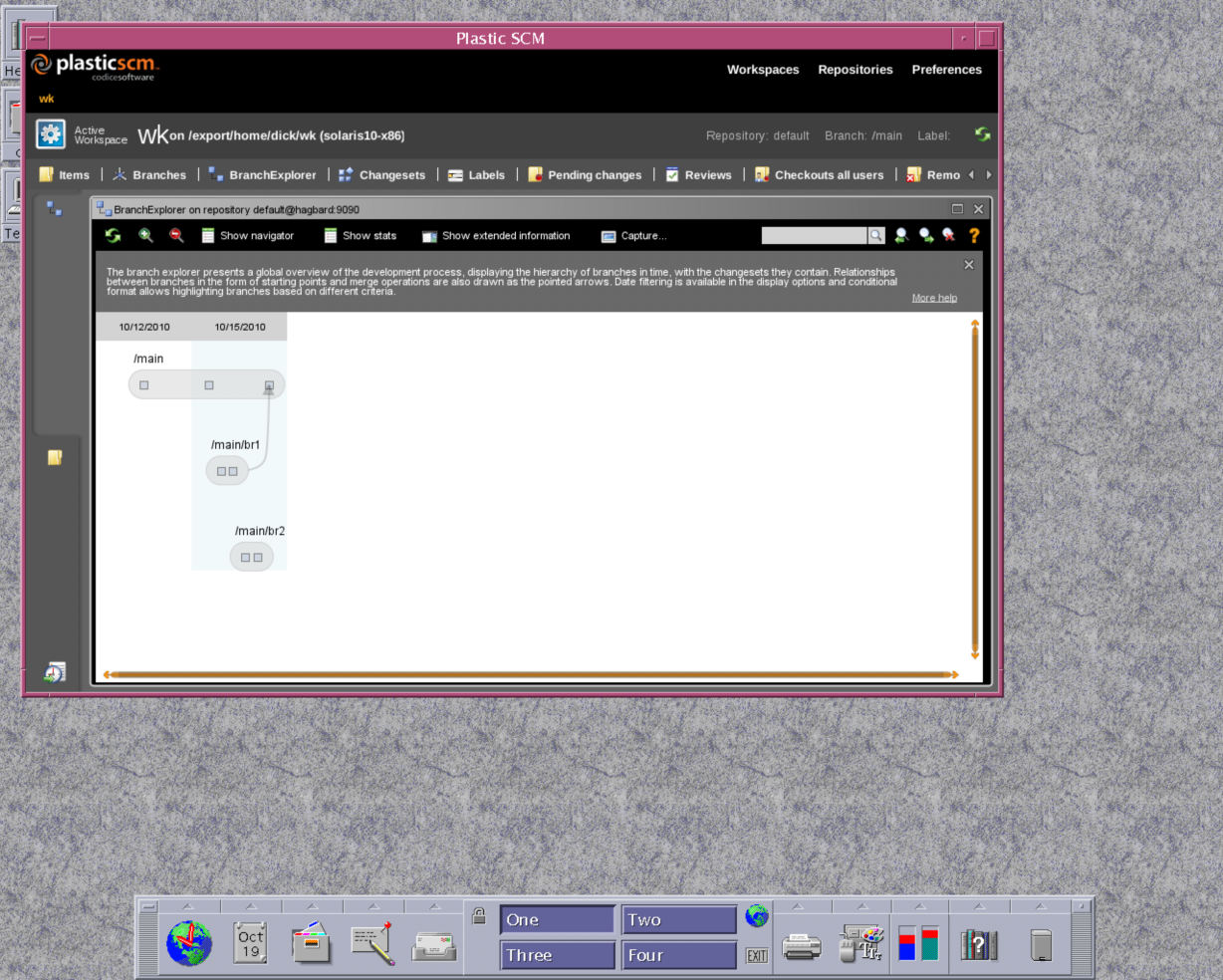Click the EXIT button on CDE panel
Viewport: 1223px width, 980px height.
tap(757, 955)
